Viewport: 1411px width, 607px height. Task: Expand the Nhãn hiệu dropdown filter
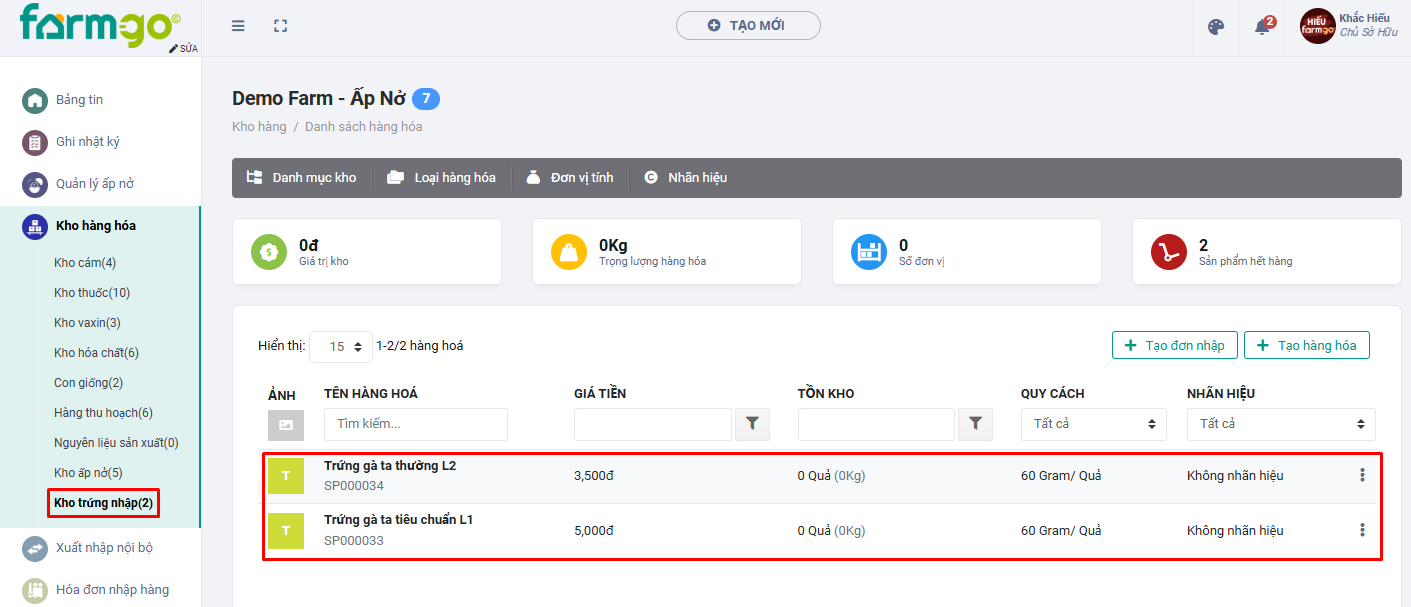coord(1281,424)
